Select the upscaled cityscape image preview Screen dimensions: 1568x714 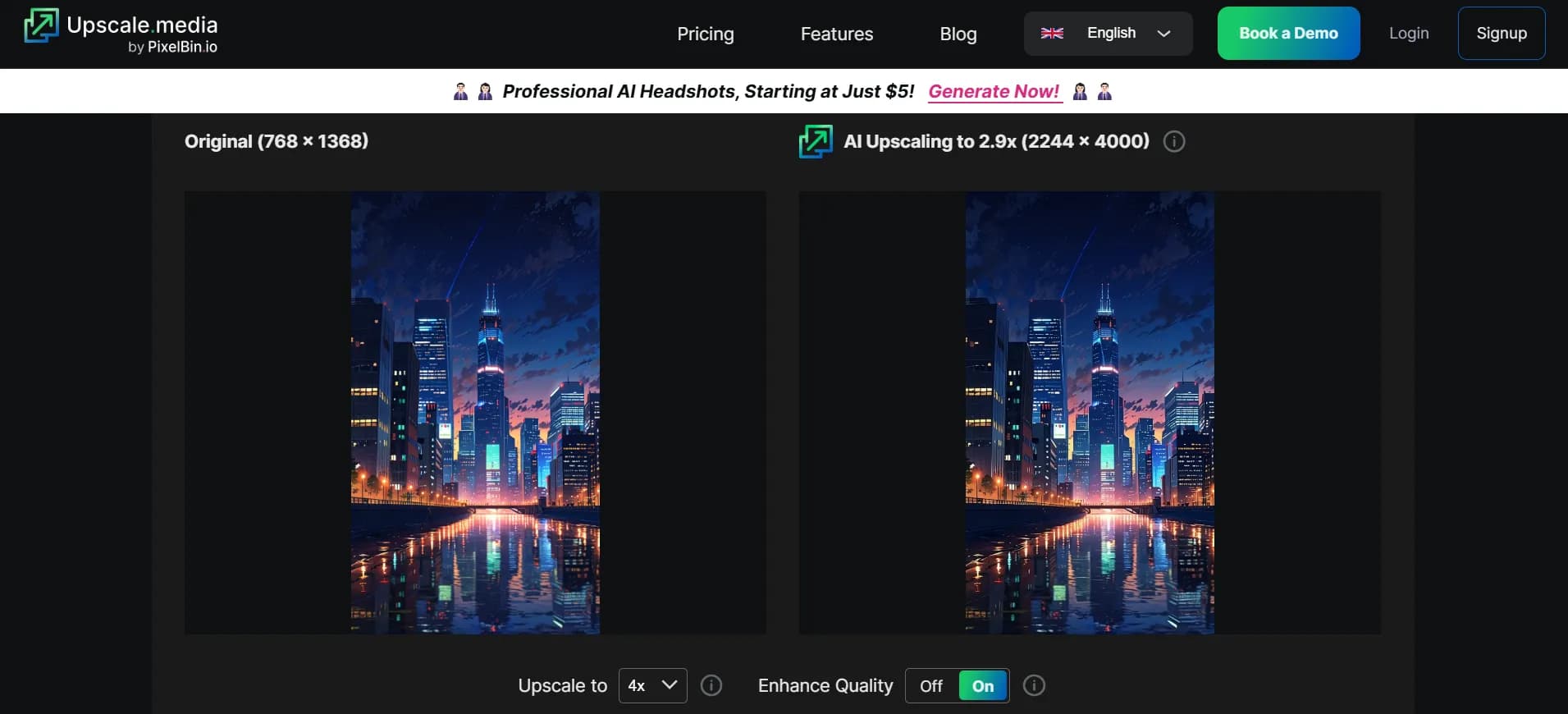[1089, 413]
